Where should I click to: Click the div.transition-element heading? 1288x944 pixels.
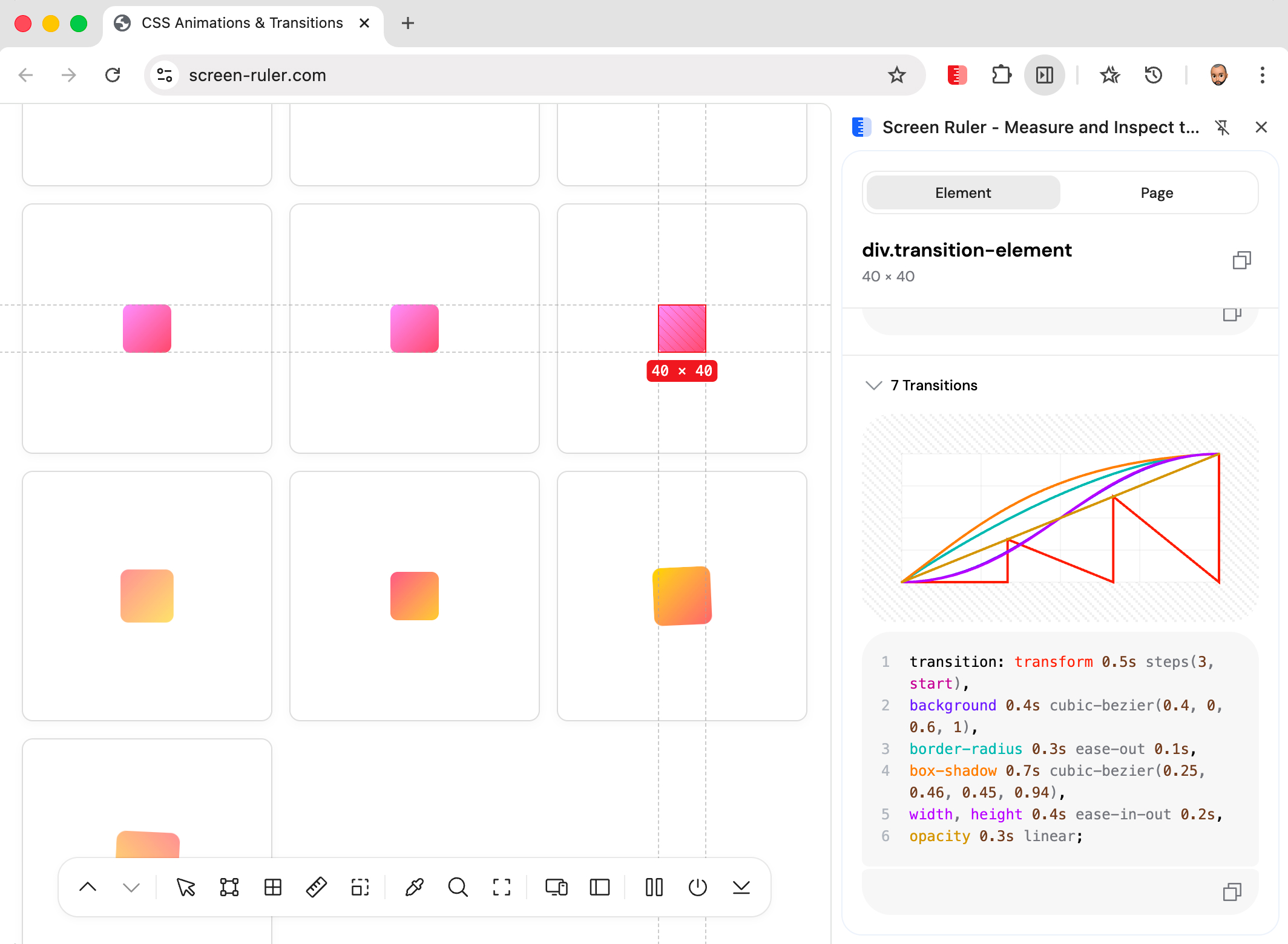tap(967, 250)
